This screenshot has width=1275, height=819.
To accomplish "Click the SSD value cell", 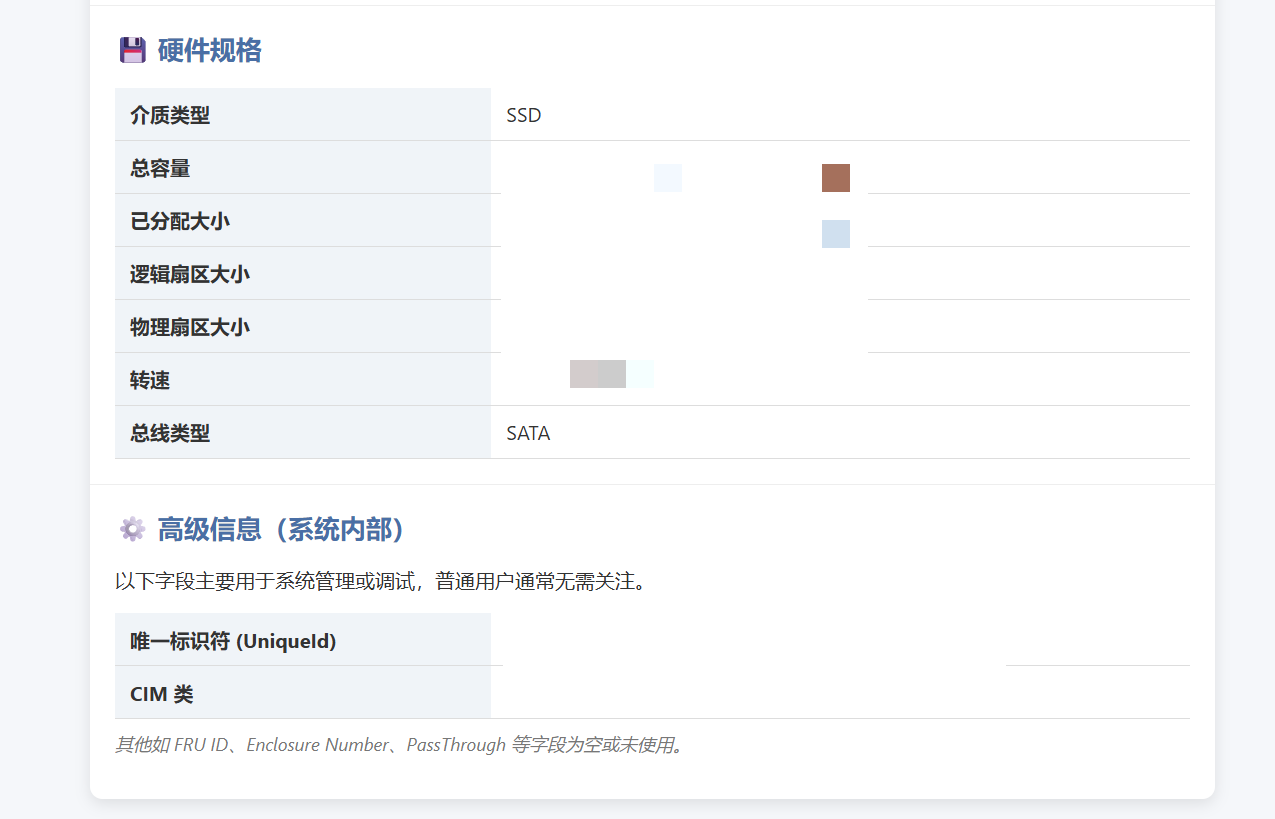I will (x=840, y=115).
